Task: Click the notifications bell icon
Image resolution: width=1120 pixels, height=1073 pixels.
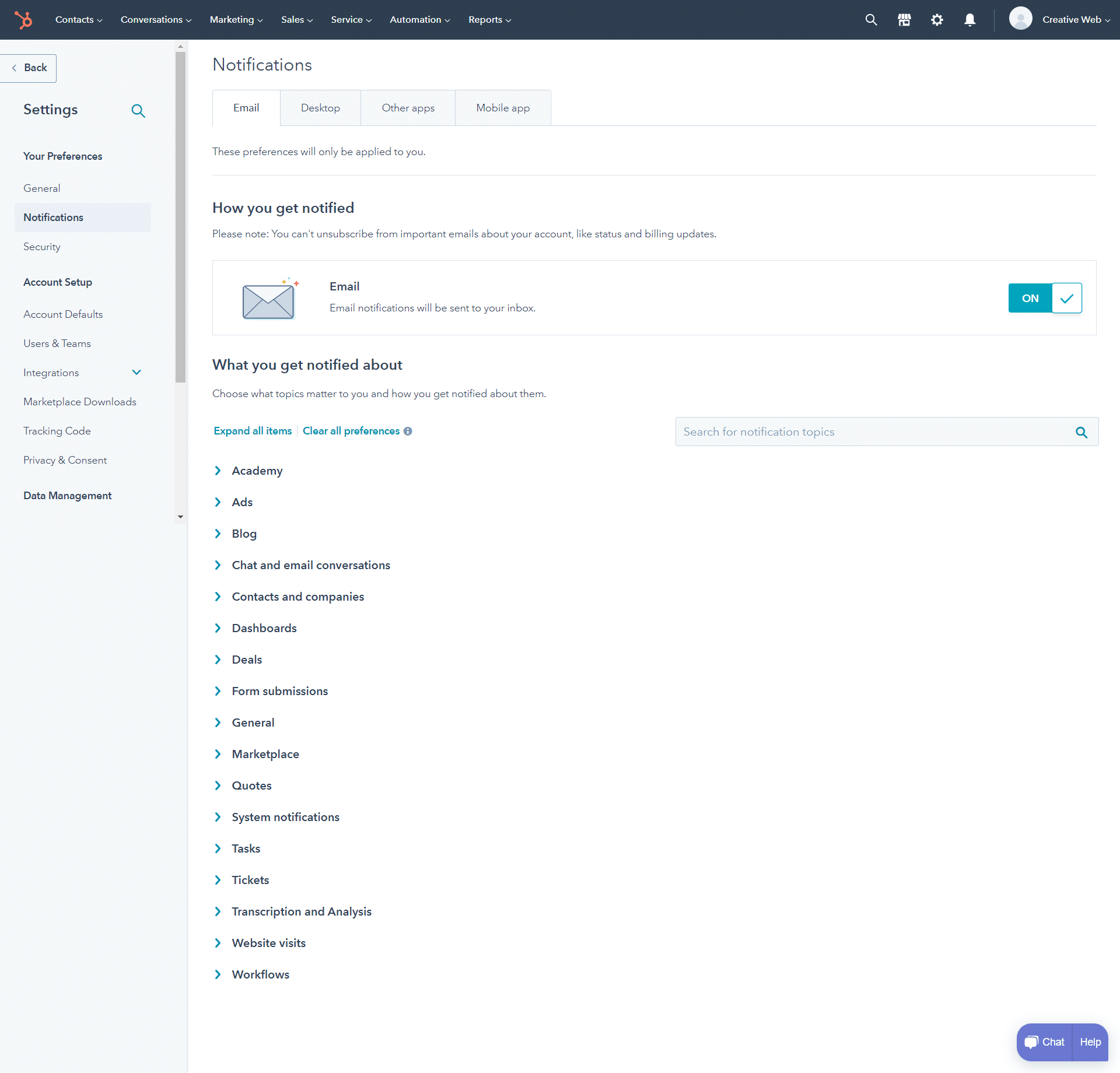Action: (x=969, y=19)
